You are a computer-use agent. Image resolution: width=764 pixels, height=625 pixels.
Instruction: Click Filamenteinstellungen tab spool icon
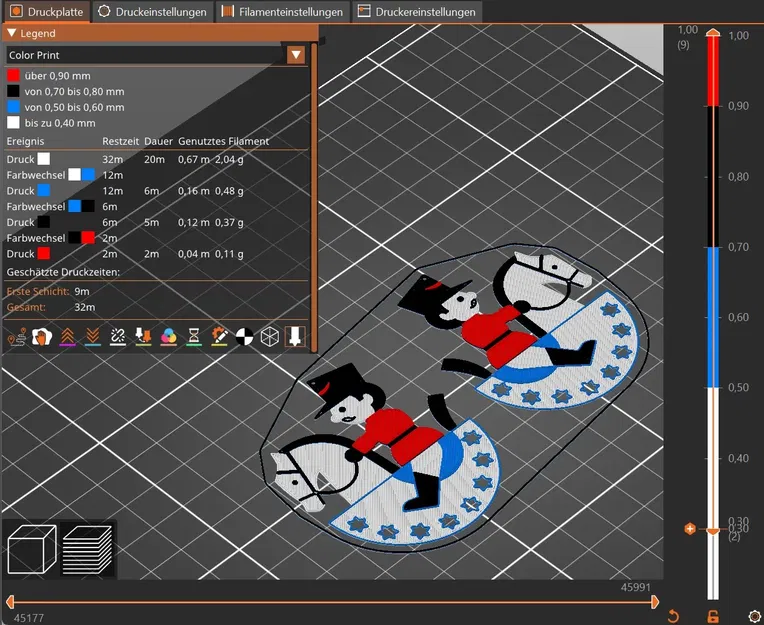coord(228,11)
